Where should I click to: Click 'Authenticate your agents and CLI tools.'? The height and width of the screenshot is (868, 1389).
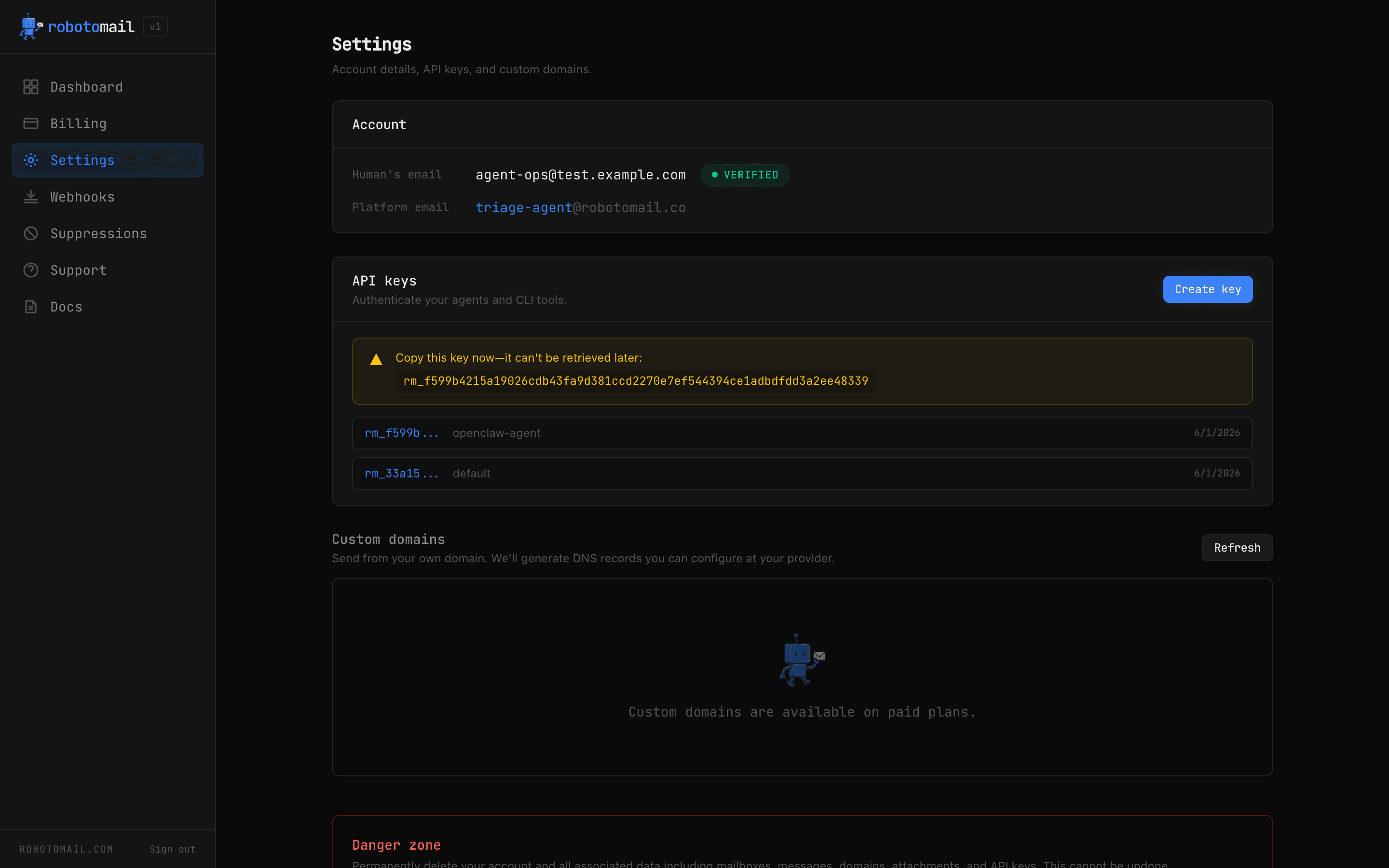pos(459,299)
